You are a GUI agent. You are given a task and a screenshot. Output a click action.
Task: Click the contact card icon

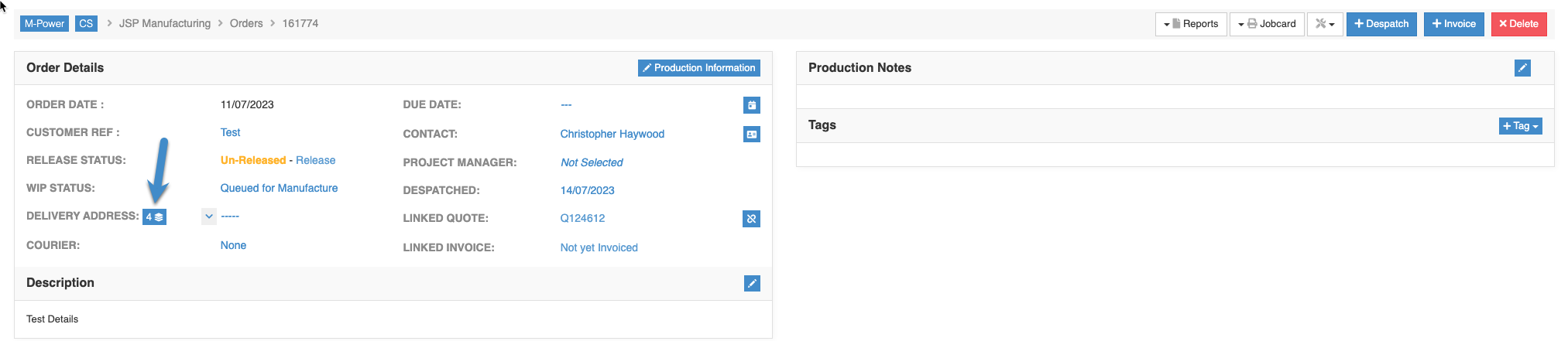[x=751, y=135]
